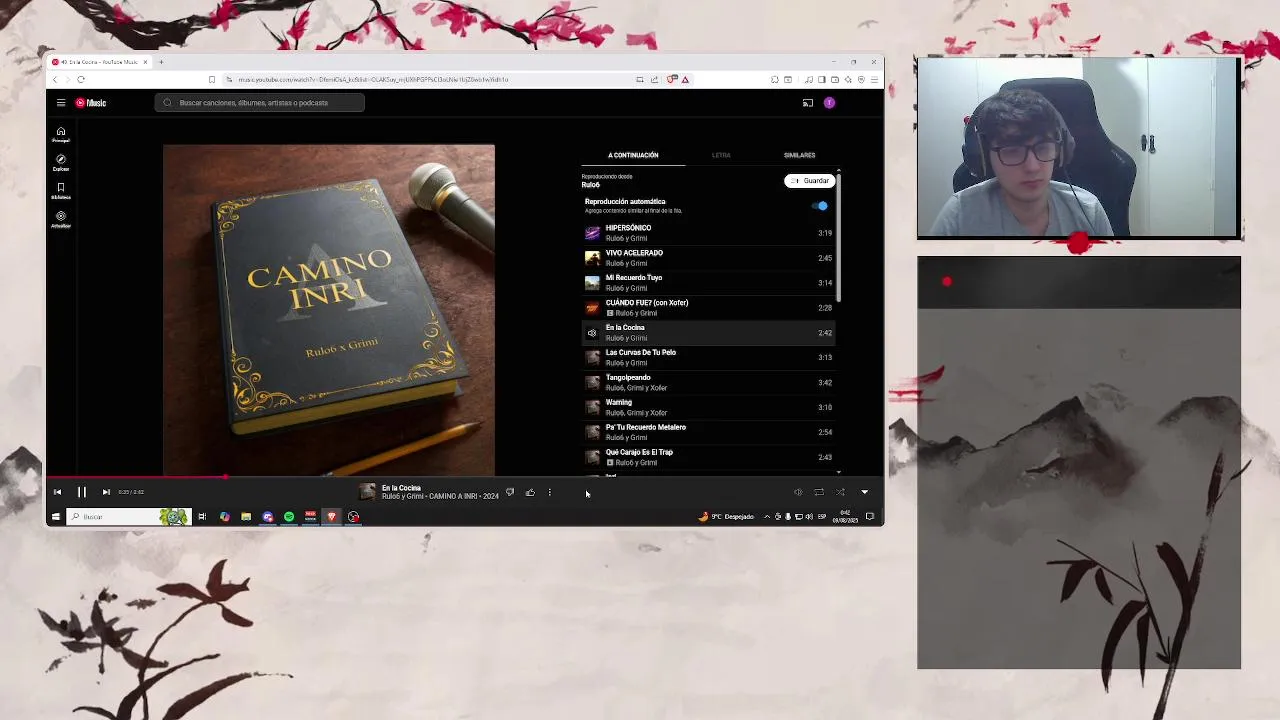
Task: Click the song thumbnail in player bar
Action: 368,492
